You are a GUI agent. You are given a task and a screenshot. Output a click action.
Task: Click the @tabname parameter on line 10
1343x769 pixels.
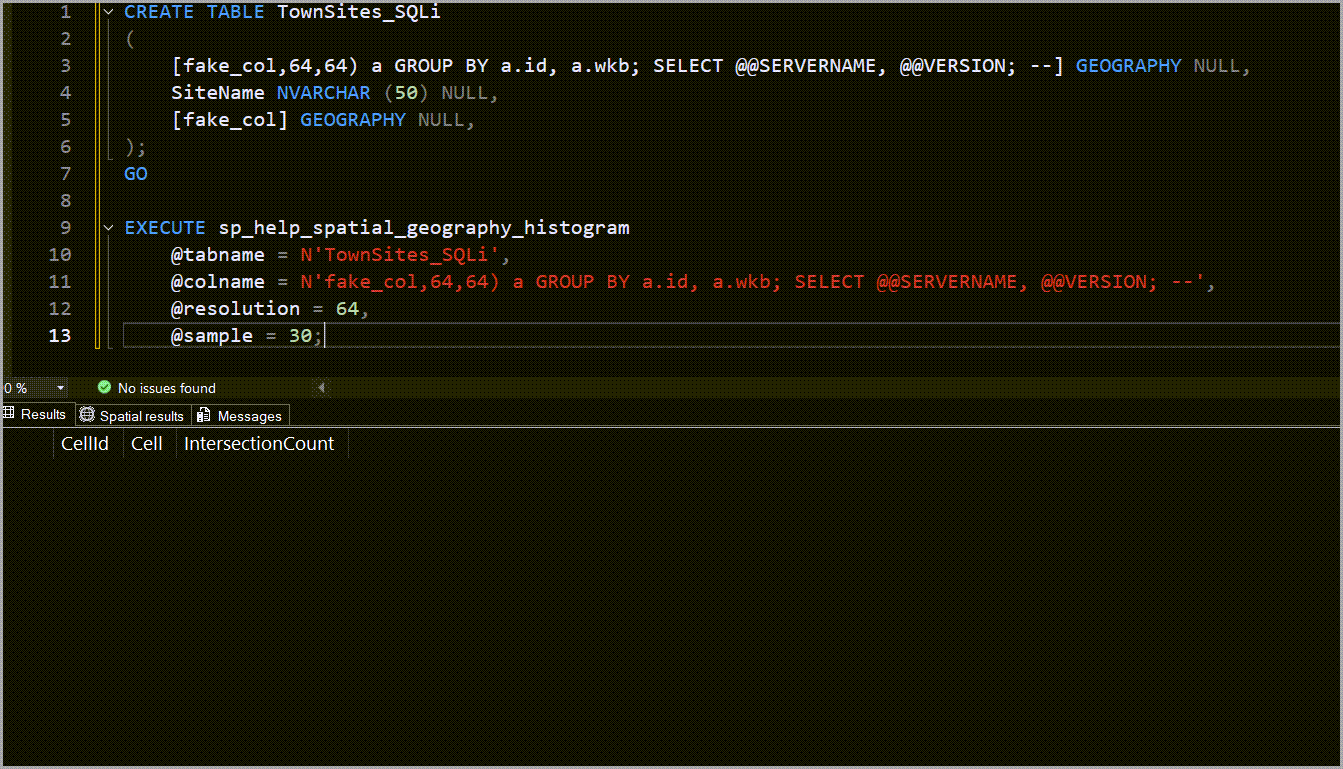coord(218,255)
